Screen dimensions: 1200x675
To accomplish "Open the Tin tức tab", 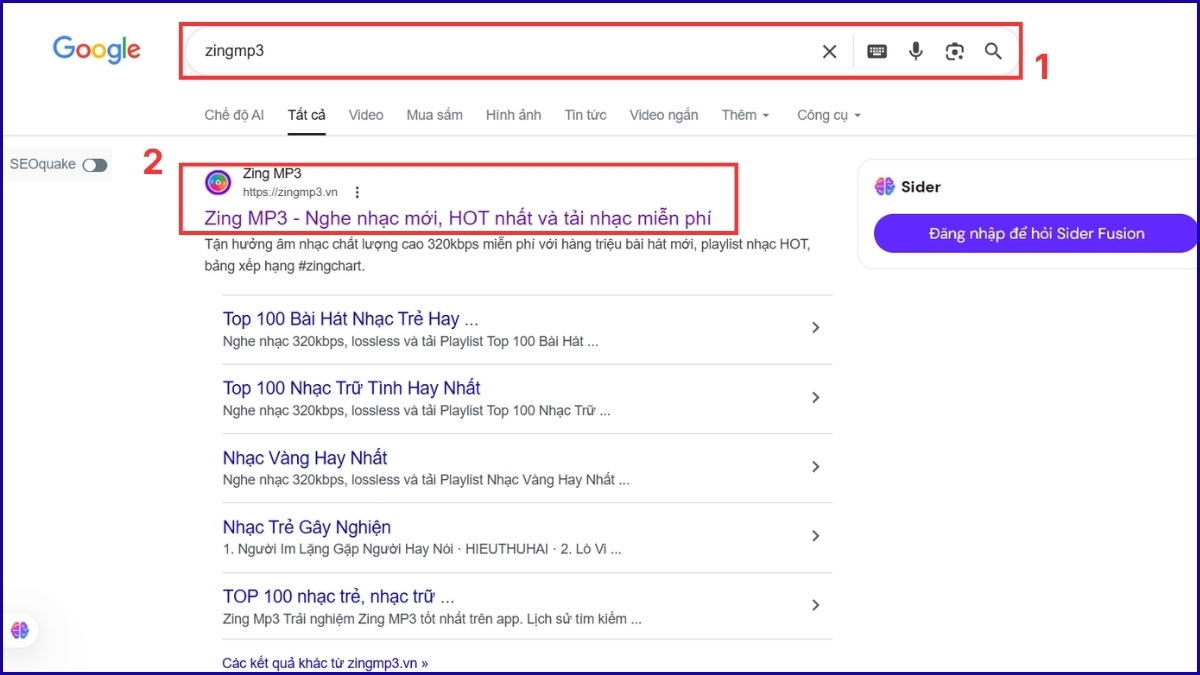I will (x=585, y=115).
